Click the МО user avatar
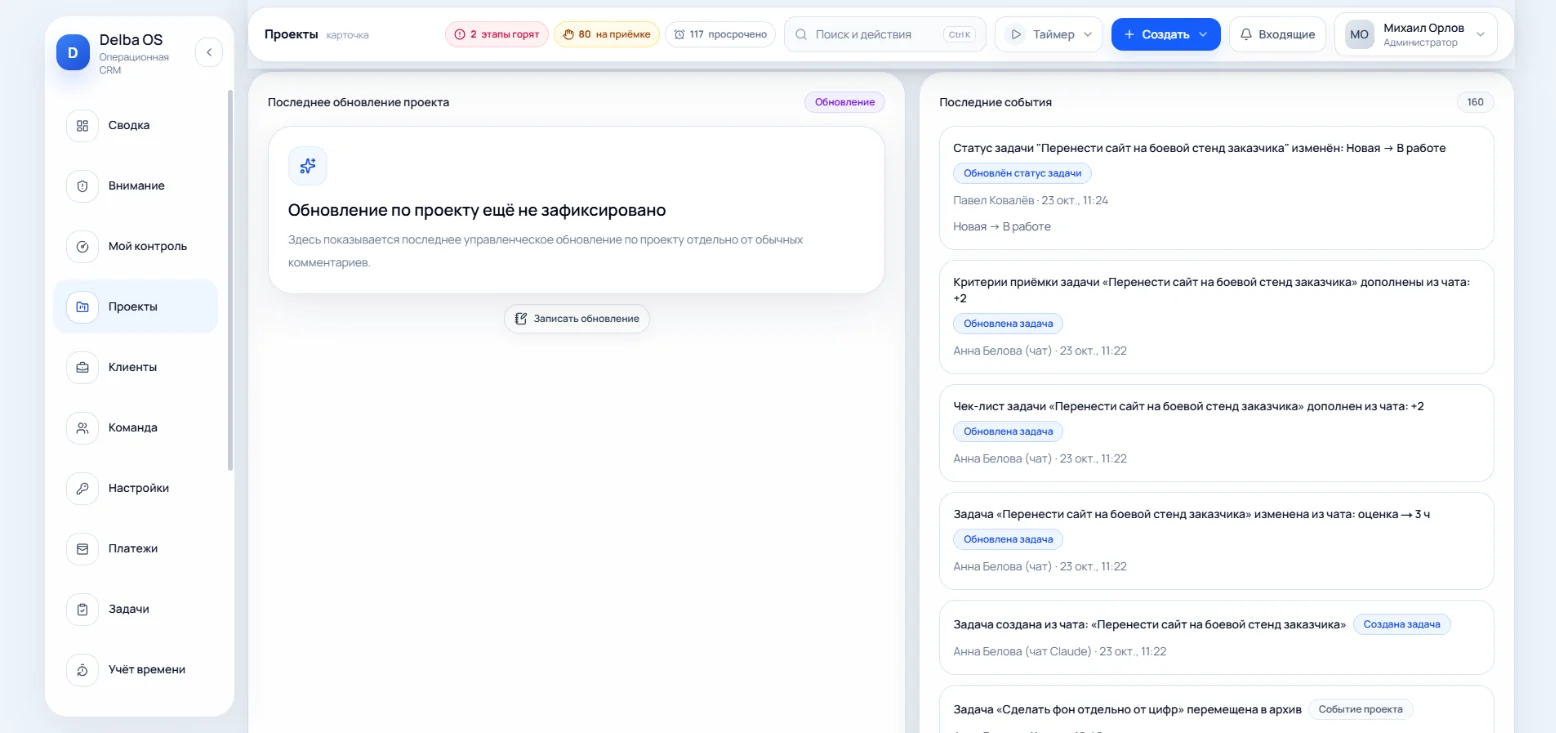The width and height of the screenshot is (1556, 733). pos(1360,34)
